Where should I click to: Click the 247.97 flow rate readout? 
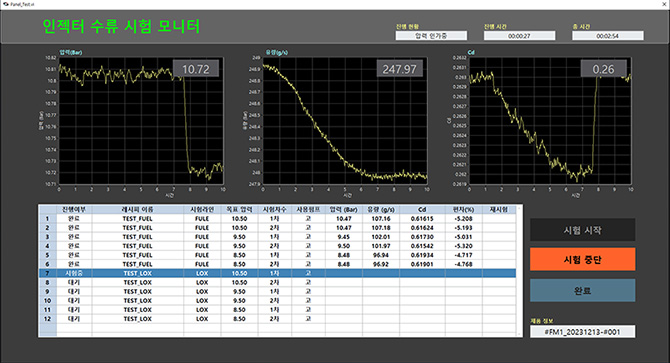tap(400, 69)
